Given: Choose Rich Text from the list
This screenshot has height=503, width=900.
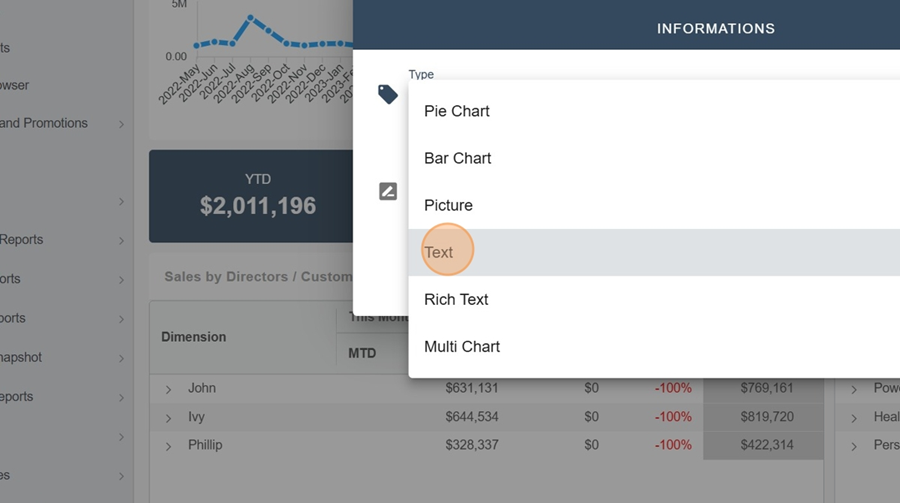Looking at the screenshot, I should [x=456, y=299].
